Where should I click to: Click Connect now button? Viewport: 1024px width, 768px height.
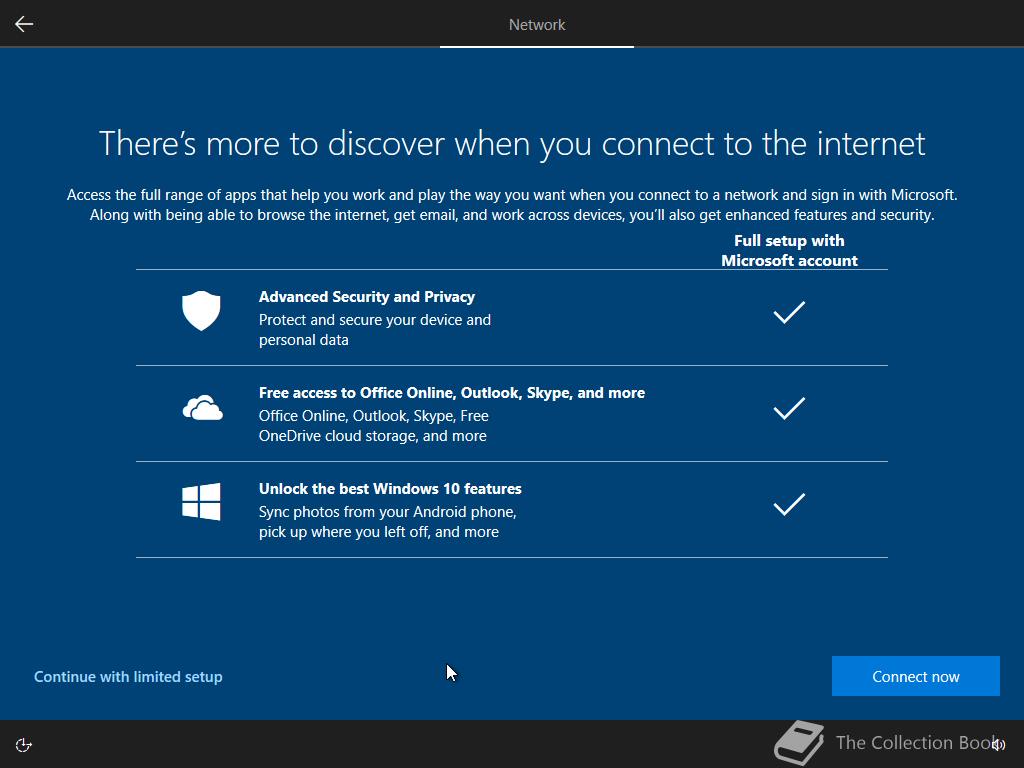(x=916, y=676)
